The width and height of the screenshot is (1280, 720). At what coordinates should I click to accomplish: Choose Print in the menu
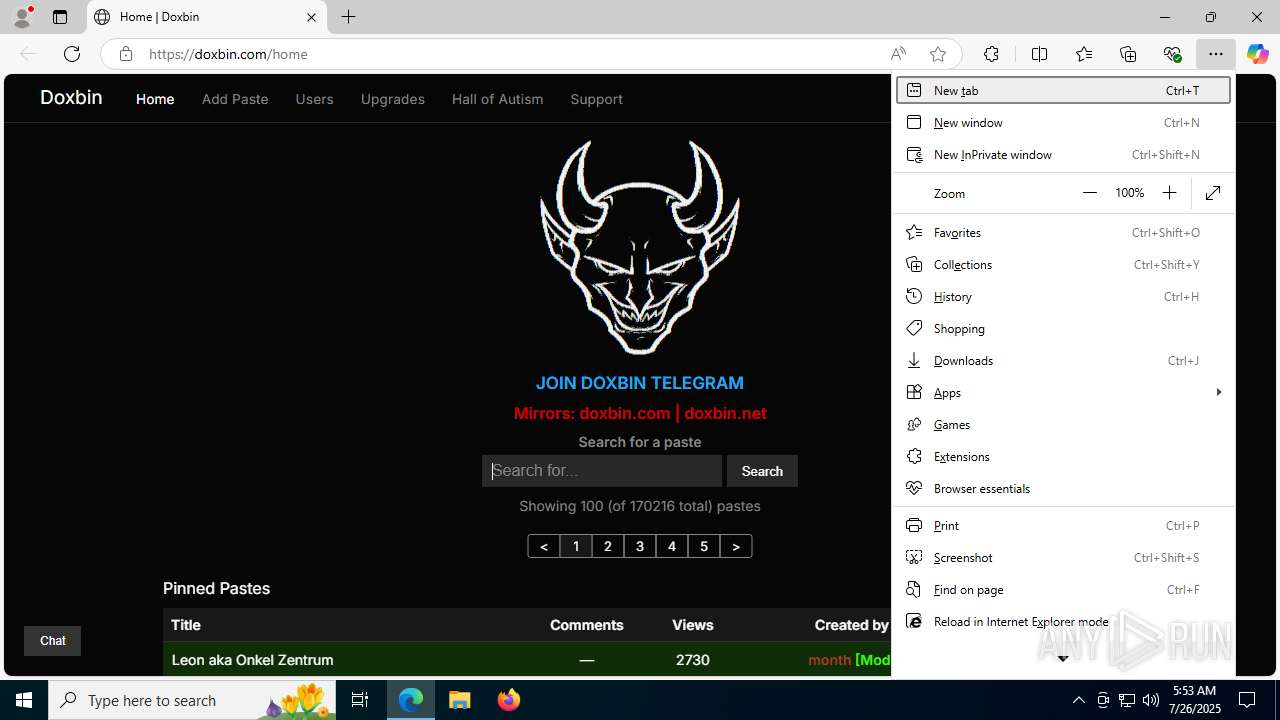tap(1063, 525)
